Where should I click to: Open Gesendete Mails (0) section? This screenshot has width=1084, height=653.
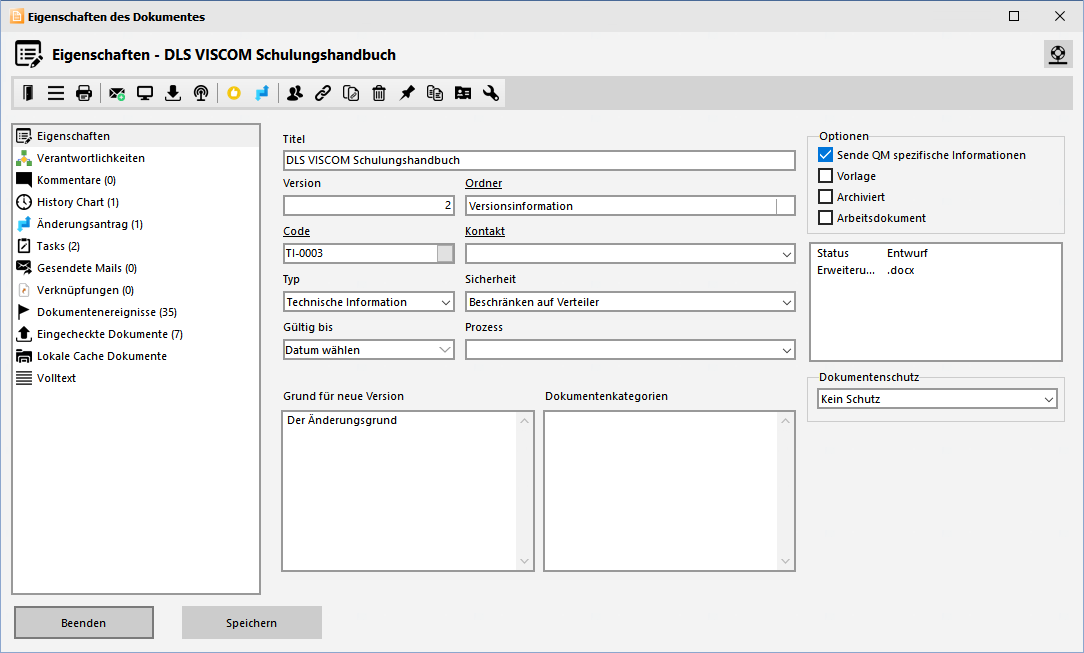click(136, 268)
